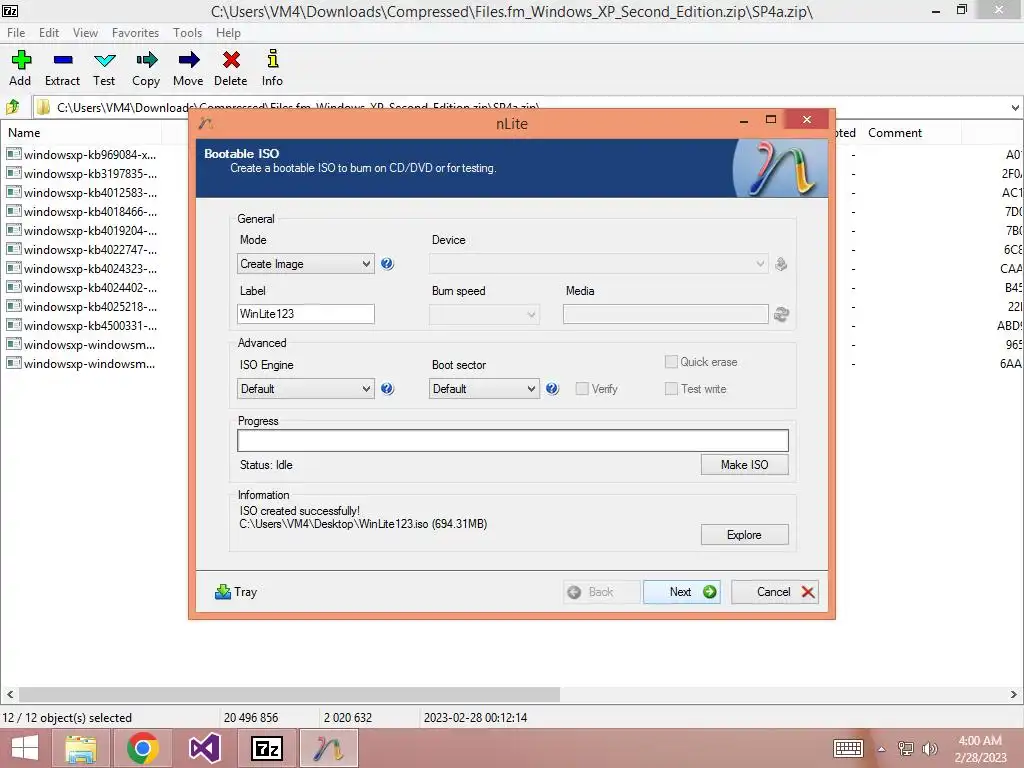Minimize nLite to Tray

(x=236, y=592)
